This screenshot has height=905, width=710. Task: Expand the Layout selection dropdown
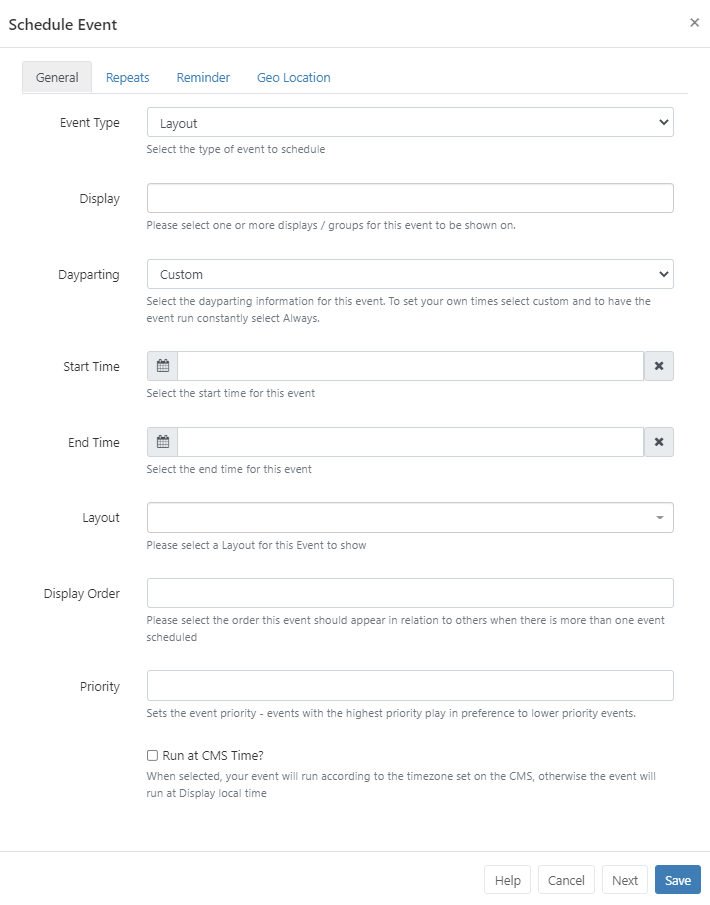tap(657, 517)
